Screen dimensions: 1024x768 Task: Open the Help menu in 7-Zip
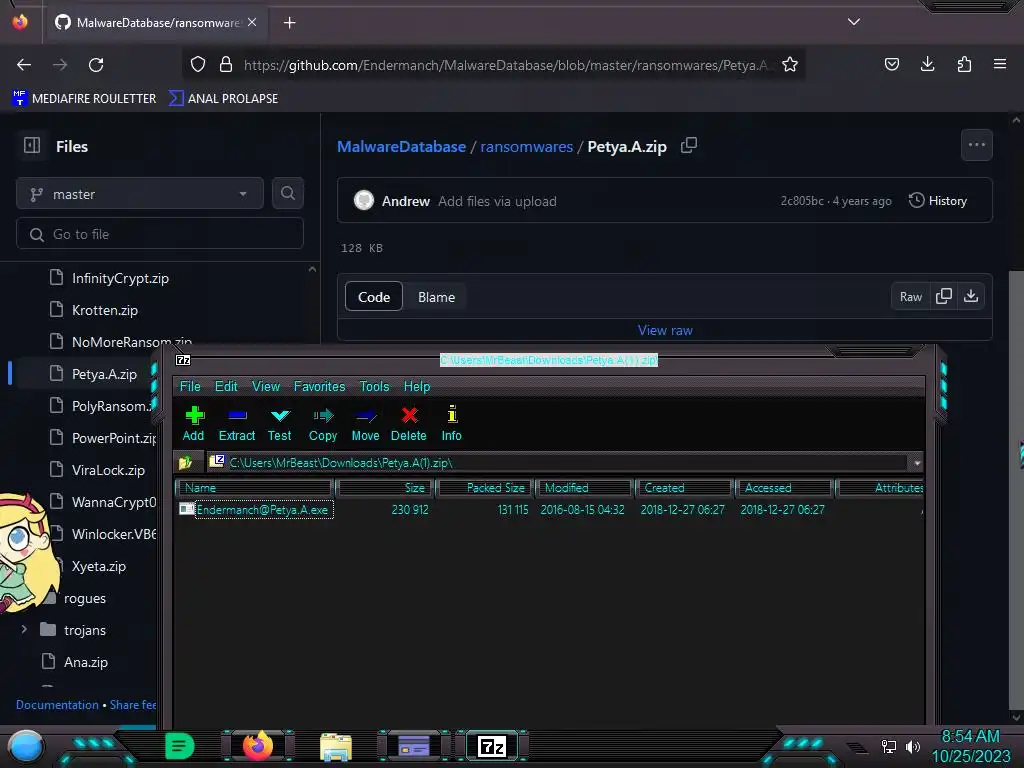click(x=417, y=386)
